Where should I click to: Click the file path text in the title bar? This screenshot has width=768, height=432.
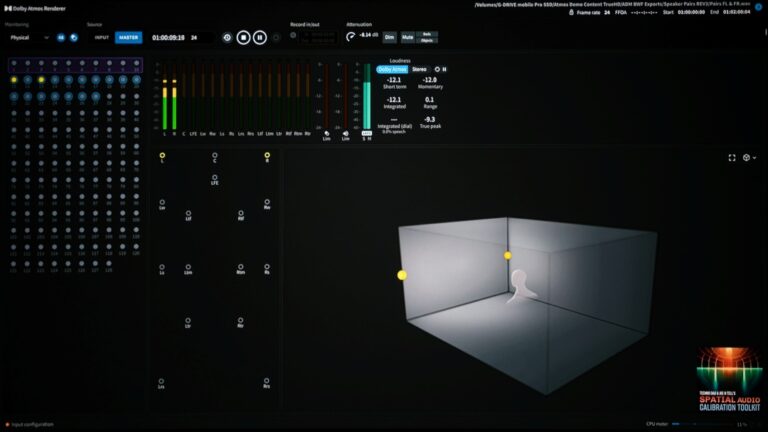point(612,4)
